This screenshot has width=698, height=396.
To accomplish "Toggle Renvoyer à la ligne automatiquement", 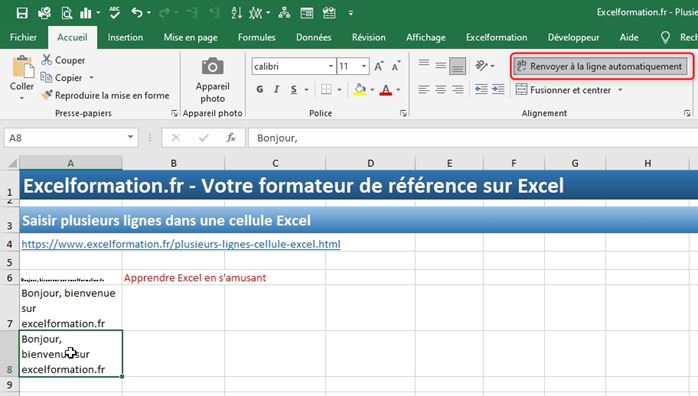I will (600, 66).
